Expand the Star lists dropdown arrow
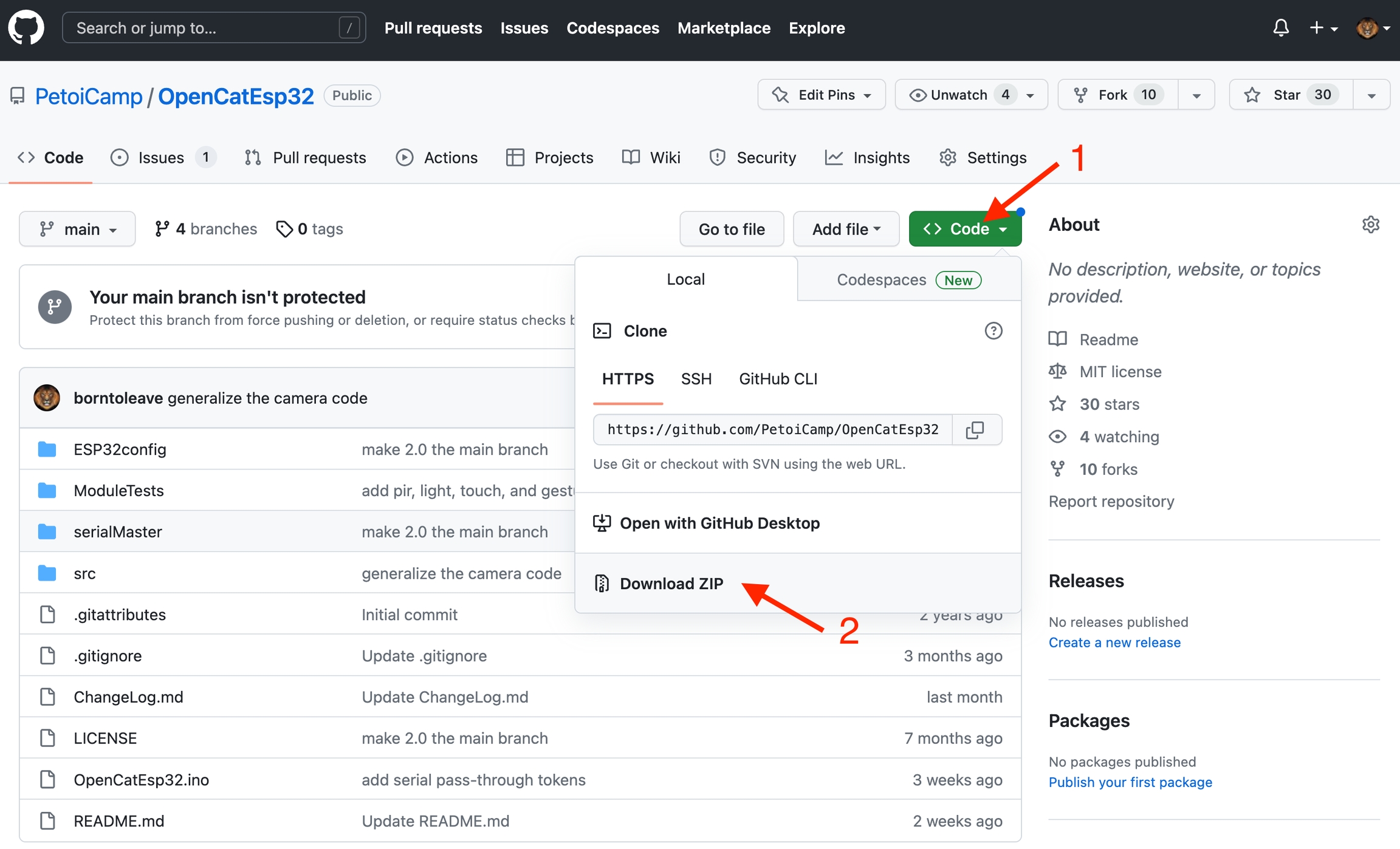Screen dimensions: 1400x849 [1371, 95]
